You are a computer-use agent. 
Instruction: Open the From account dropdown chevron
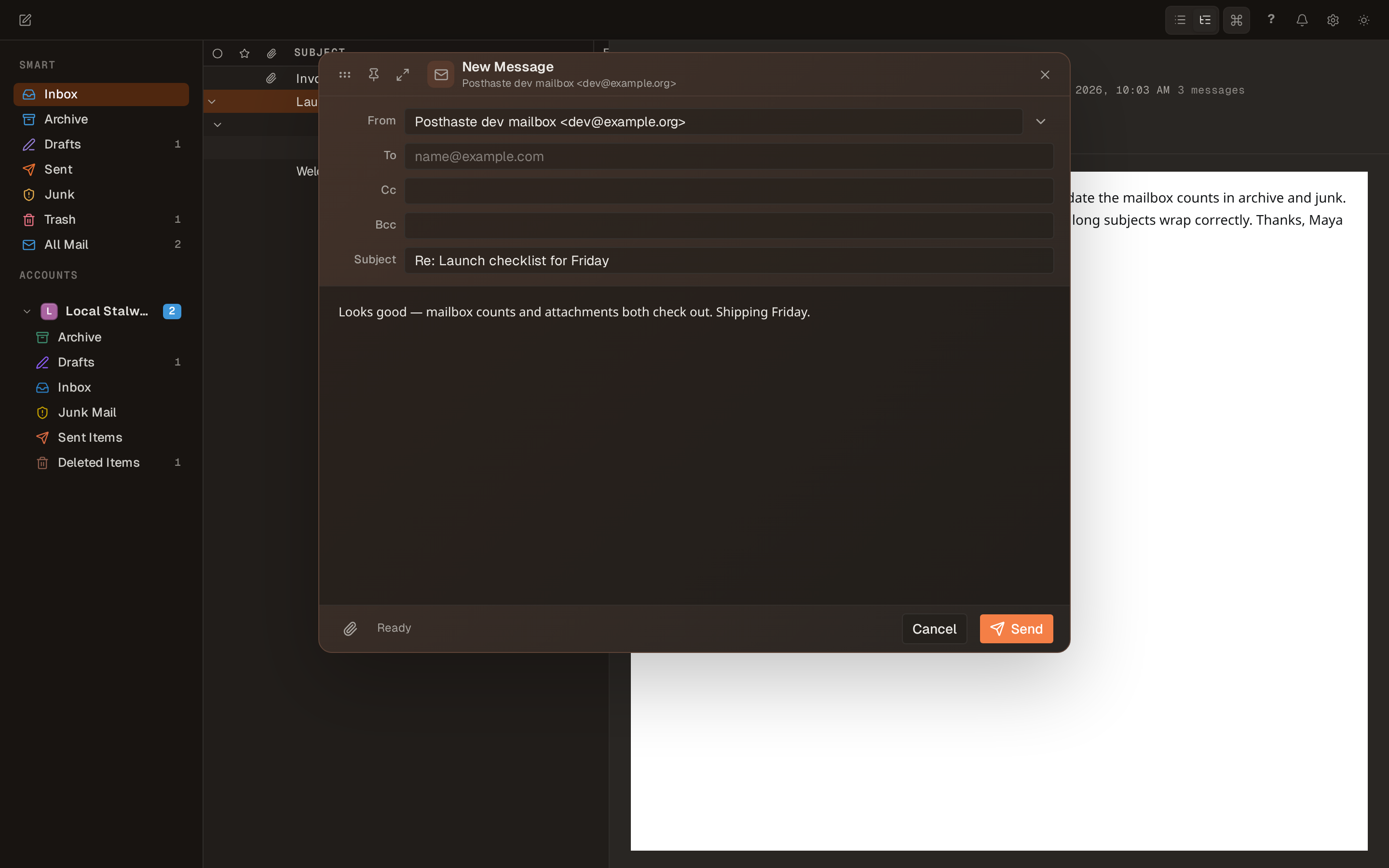[1041, 122]
